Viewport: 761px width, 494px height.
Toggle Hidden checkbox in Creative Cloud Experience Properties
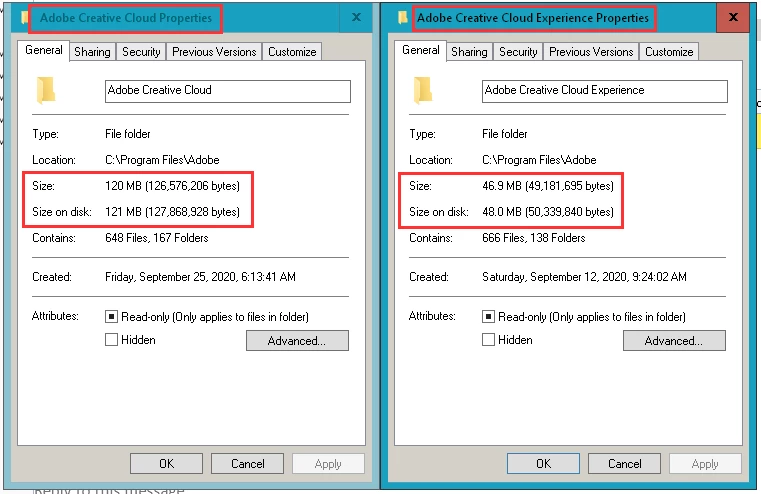coord(488,340)
